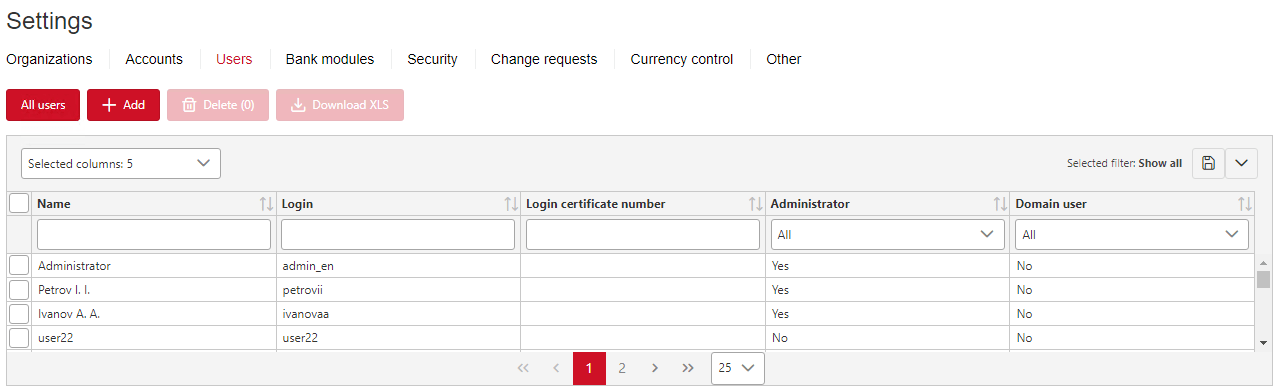1280x390 pixels.
Task: Open the page size 25 dropdown
Action: pyautogui.click(x=738, y=368)
